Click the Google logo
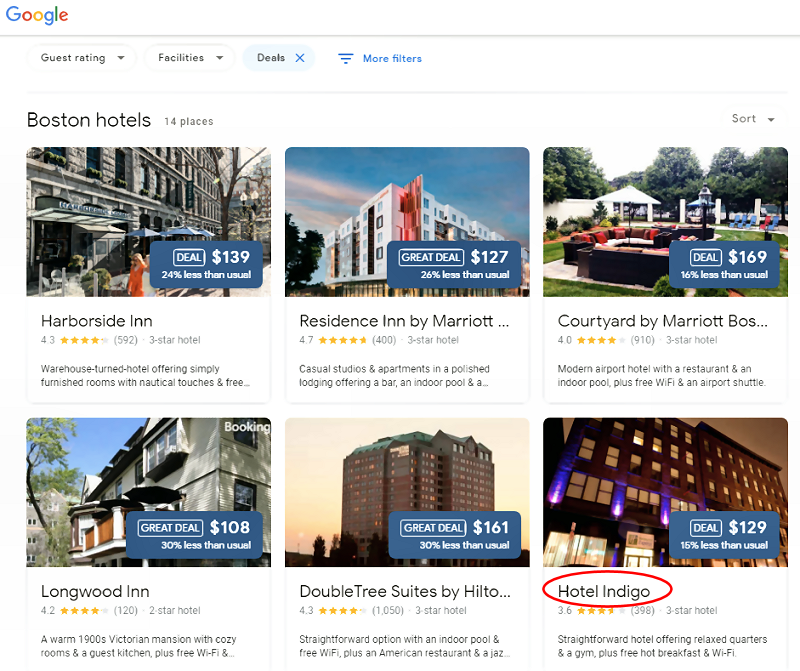The width and height of the screenshot is (800, 671). (37, 15)
